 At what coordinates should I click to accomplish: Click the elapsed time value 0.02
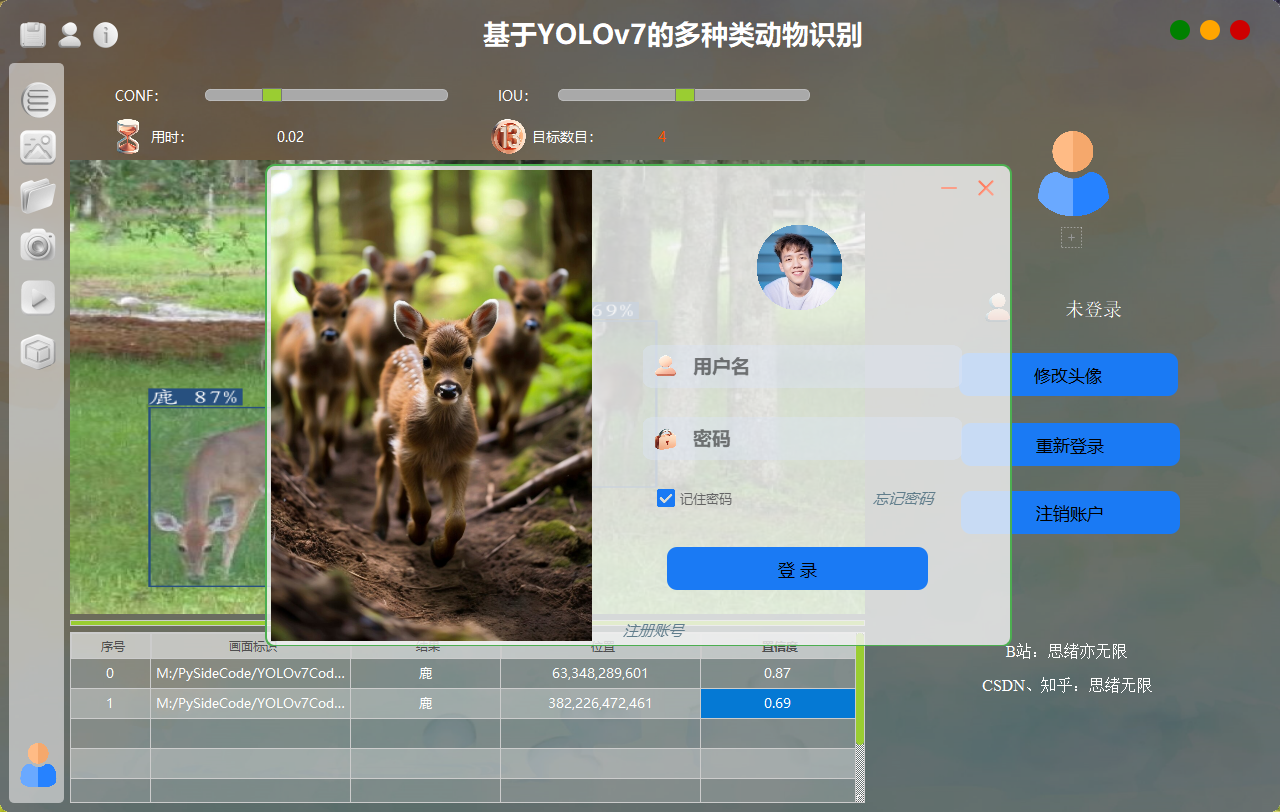click(290, 137)
